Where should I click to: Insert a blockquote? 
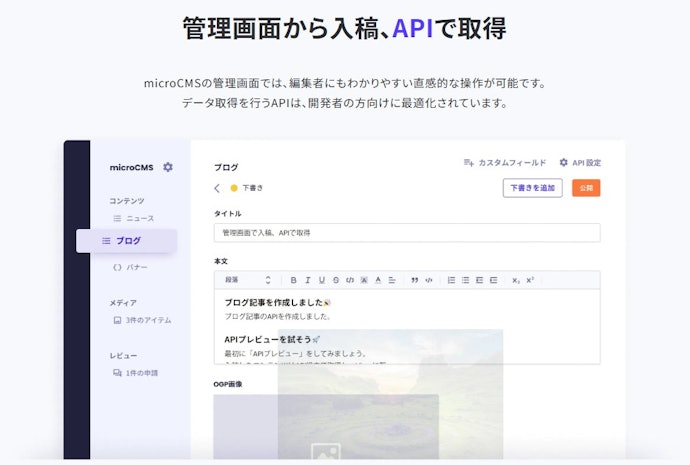pos(415,280)
